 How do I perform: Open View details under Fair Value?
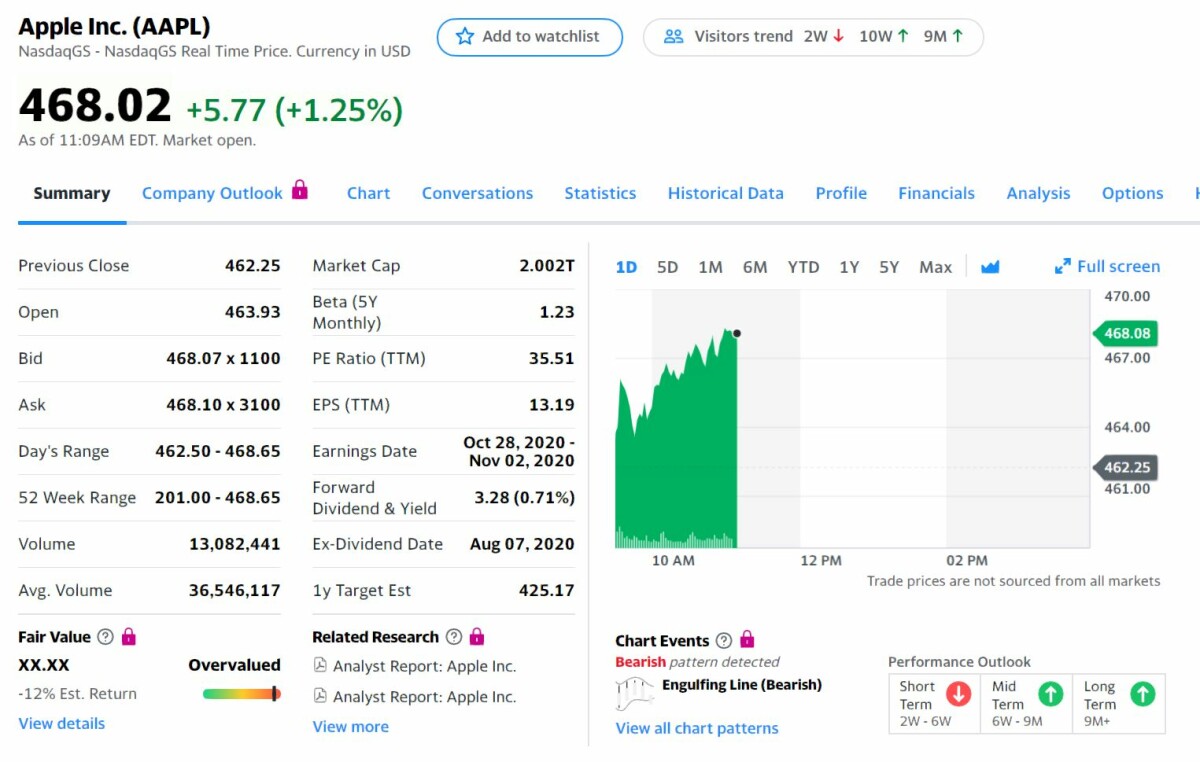(61, 723)
